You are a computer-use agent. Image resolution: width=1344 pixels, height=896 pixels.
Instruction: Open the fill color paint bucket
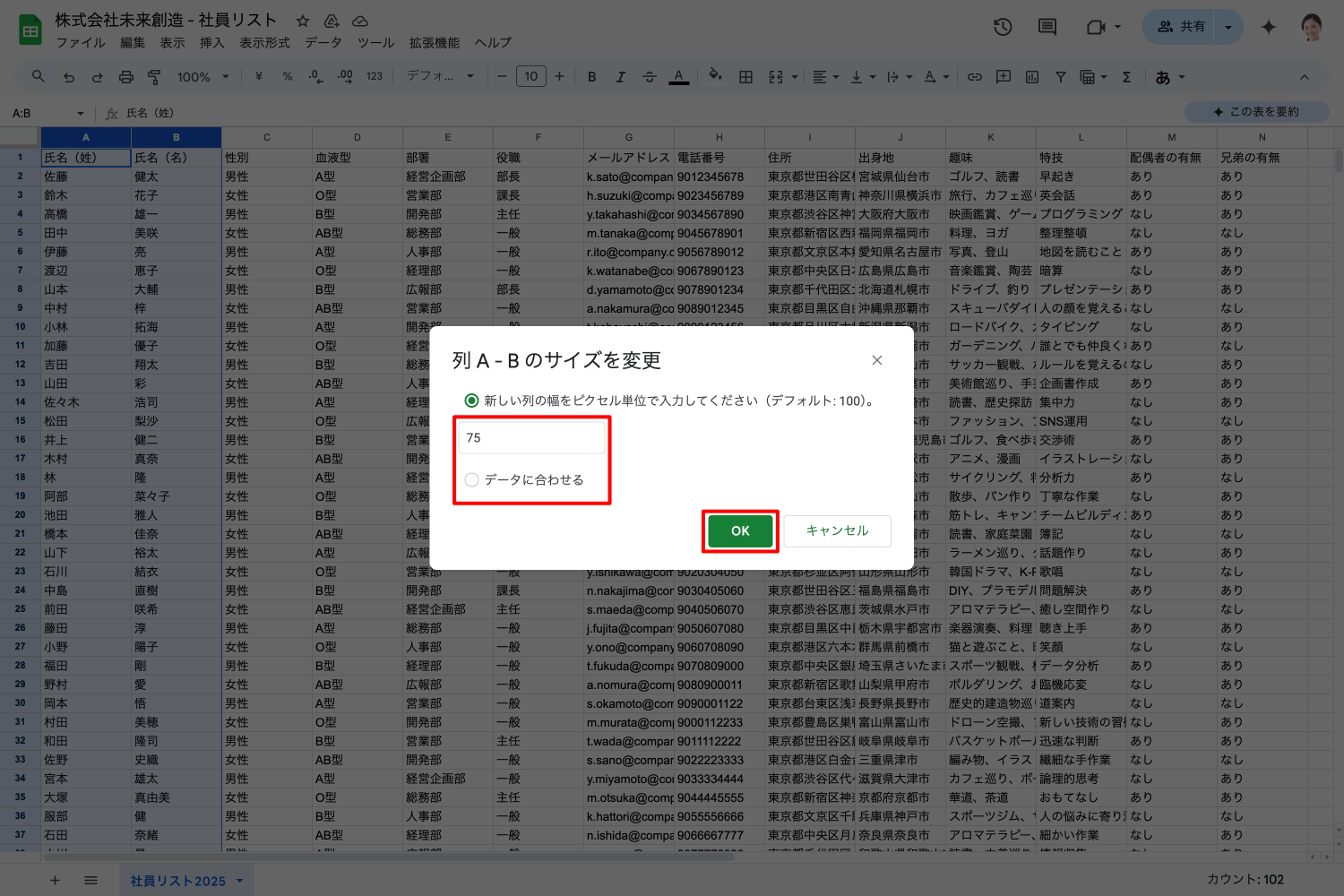point(714,77)
